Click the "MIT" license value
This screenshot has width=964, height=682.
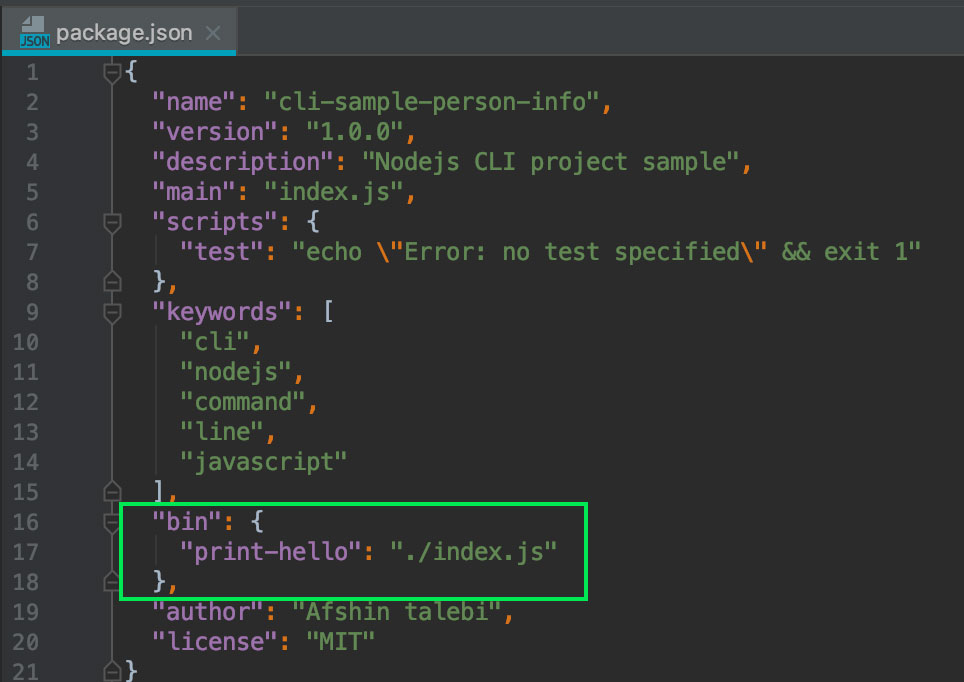341,642
